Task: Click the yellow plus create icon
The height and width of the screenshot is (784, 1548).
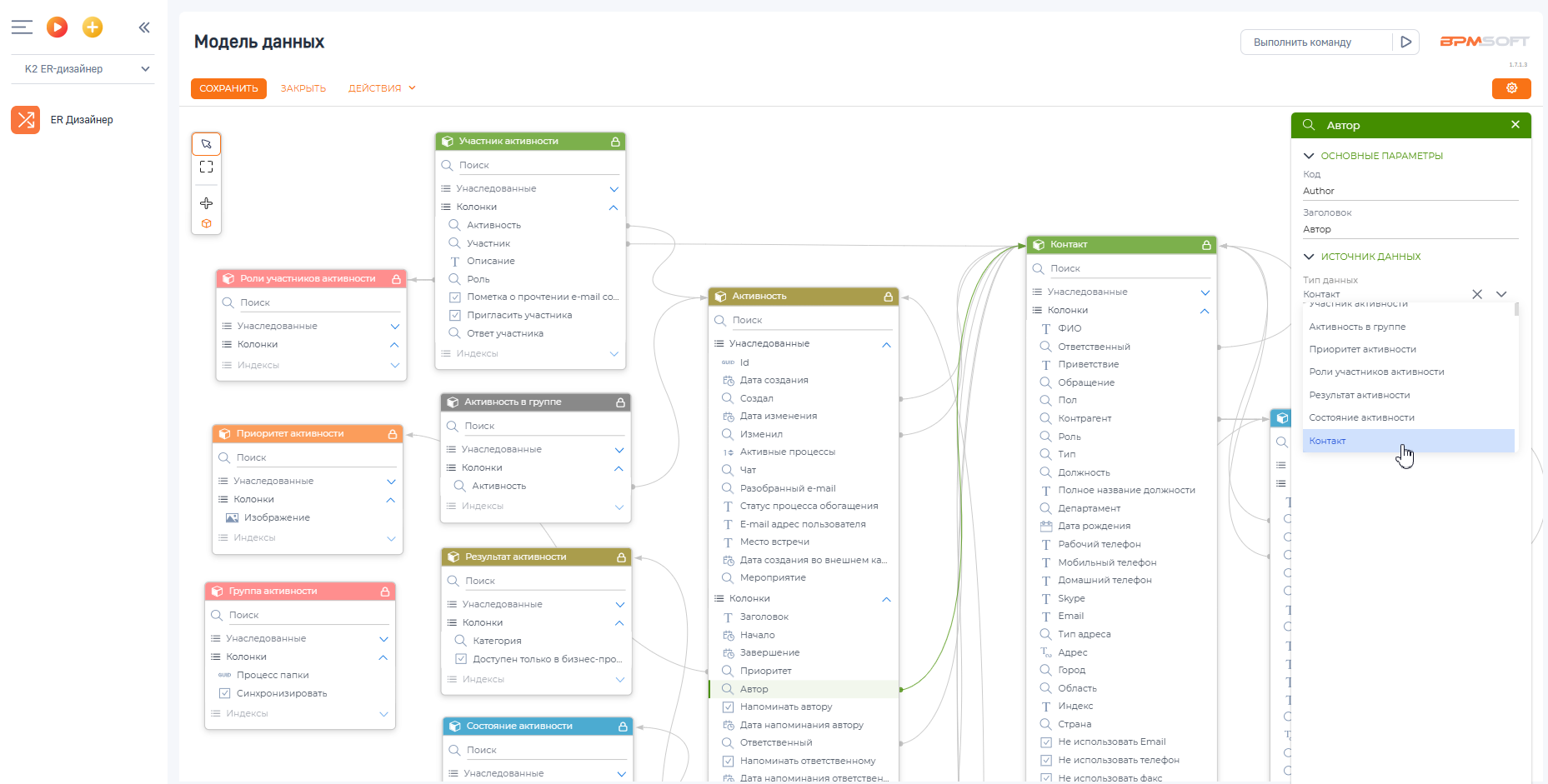Action: tap(93, 27)
